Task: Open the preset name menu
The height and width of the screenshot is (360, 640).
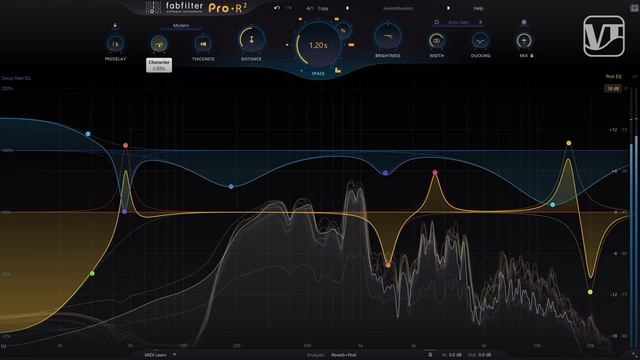Action: (x=398, y=8)
